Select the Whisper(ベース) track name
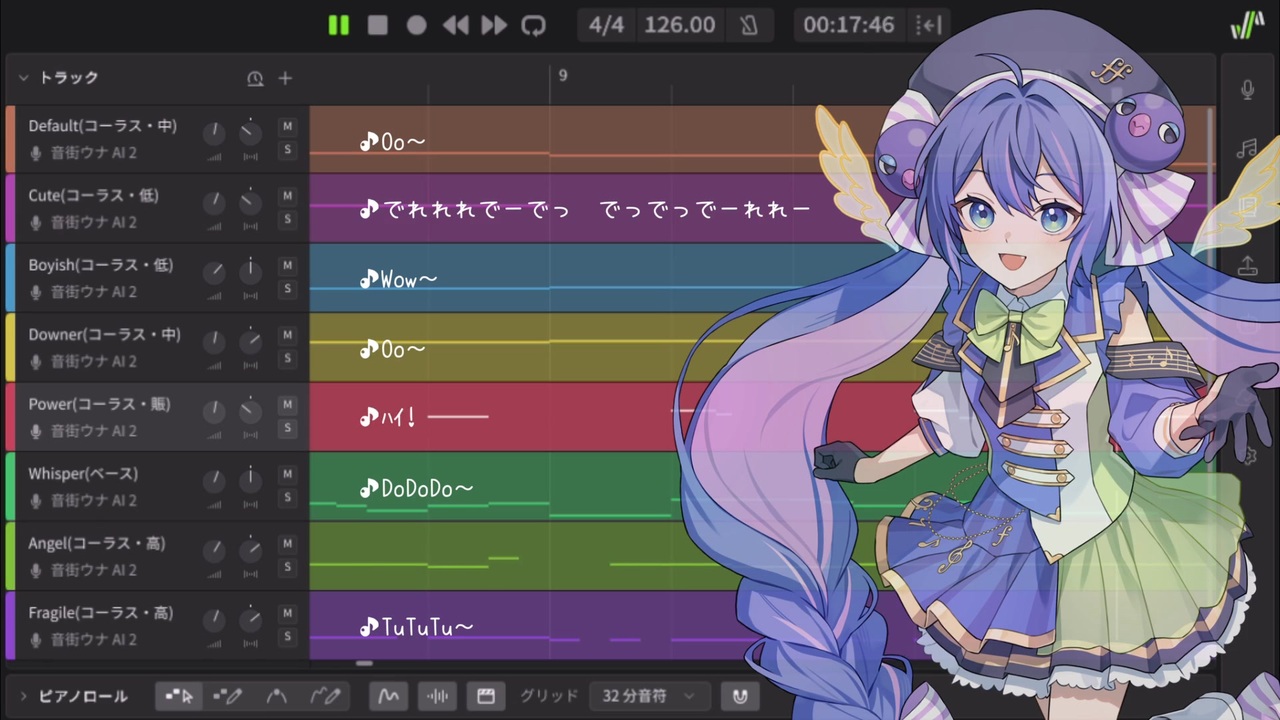Viewport: 1280px width, 720px height. pyautogui.click(x=83, y=474)
